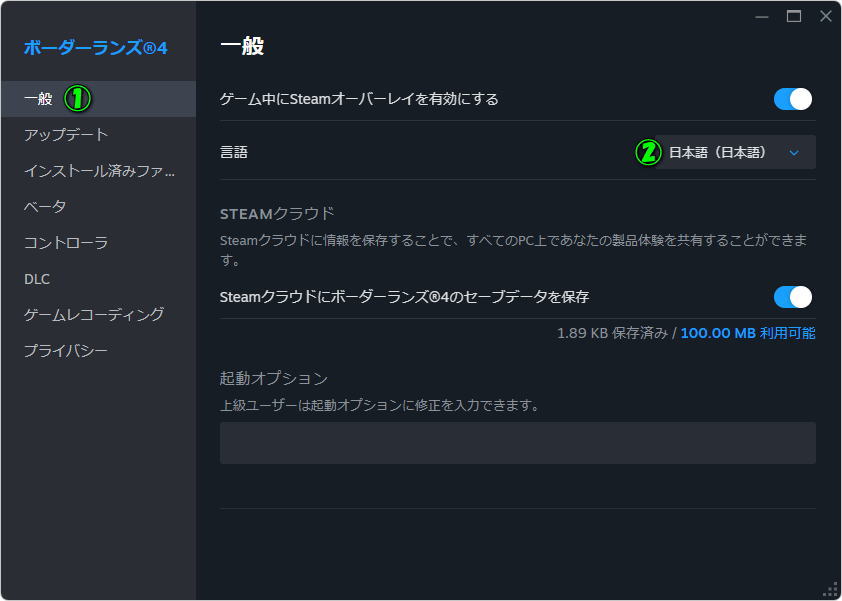Open the アップデート settings tab
This screenshot has width=842, height=601.
tap(98, 135)
